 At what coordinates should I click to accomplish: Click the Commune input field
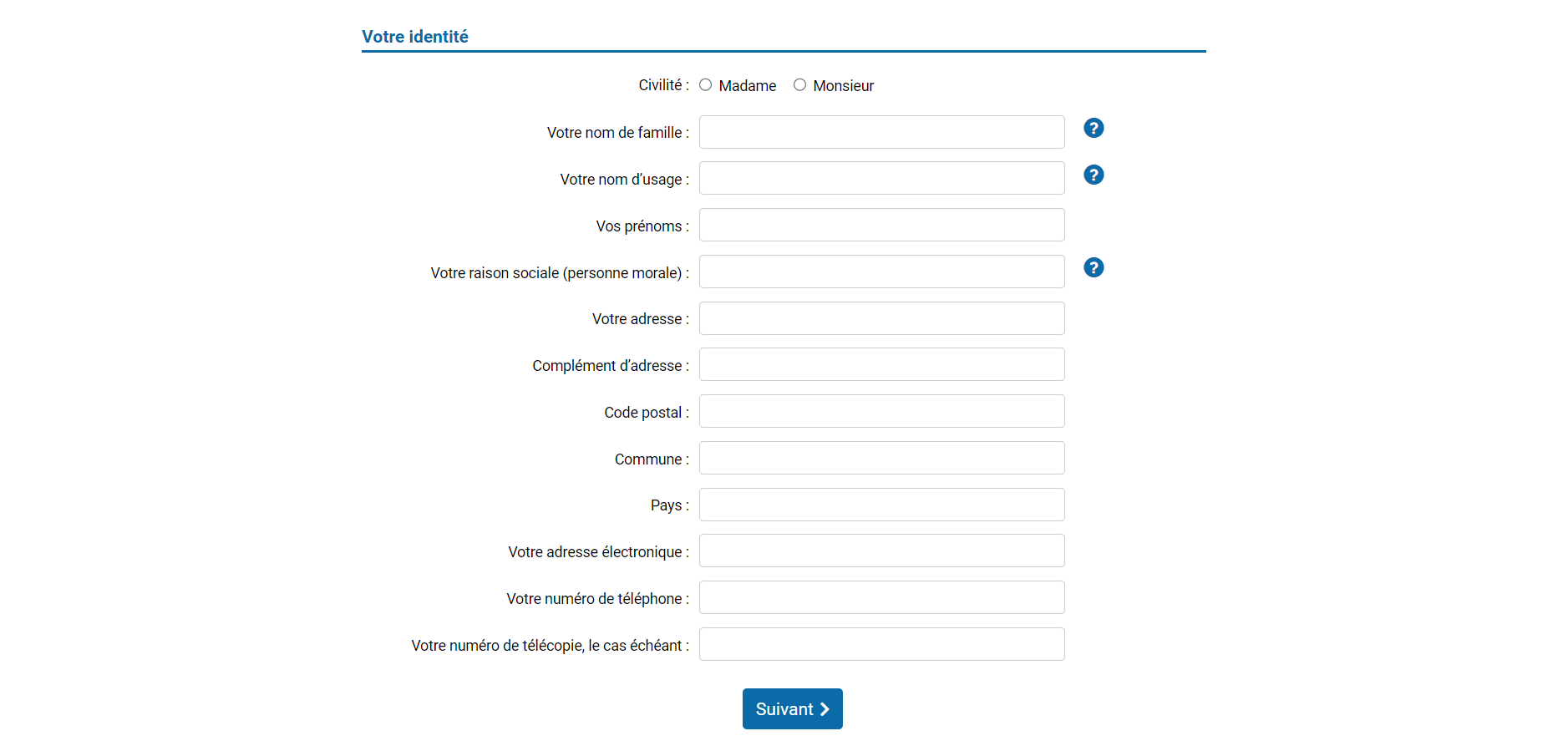pyautogui.click(x=882, y=458)
